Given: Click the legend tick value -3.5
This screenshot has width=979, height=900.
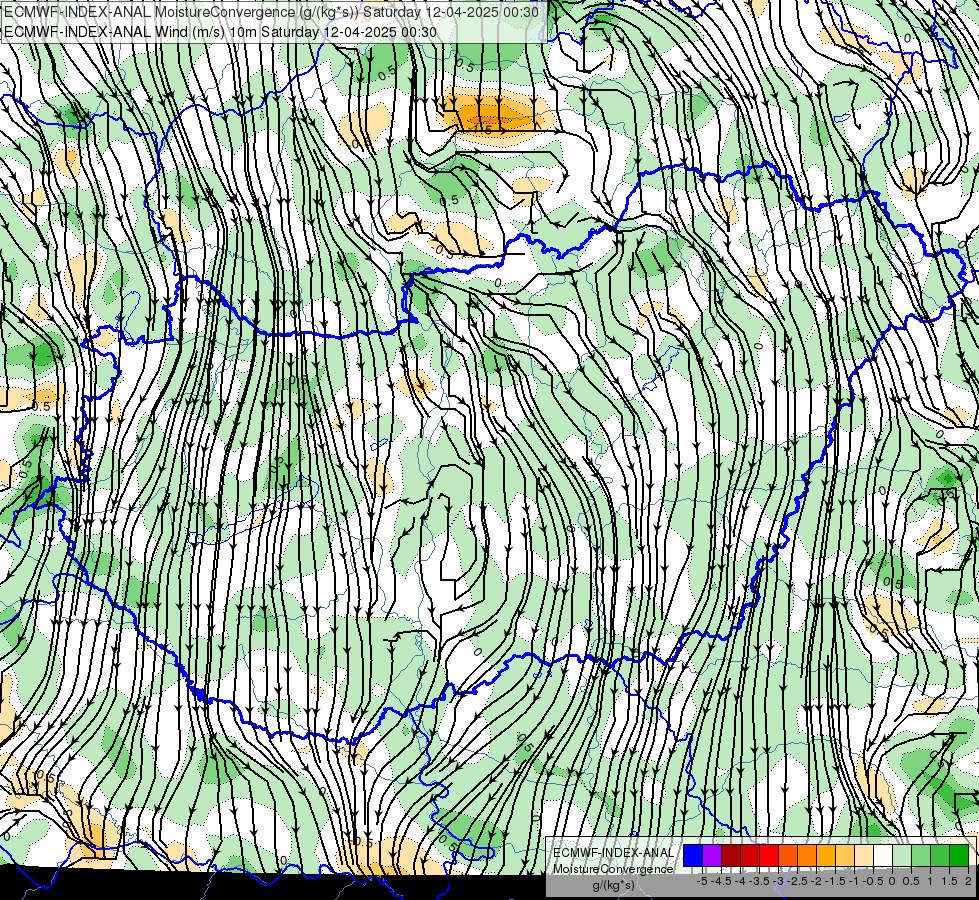Looking at the screenshot, I should (759, 881).
